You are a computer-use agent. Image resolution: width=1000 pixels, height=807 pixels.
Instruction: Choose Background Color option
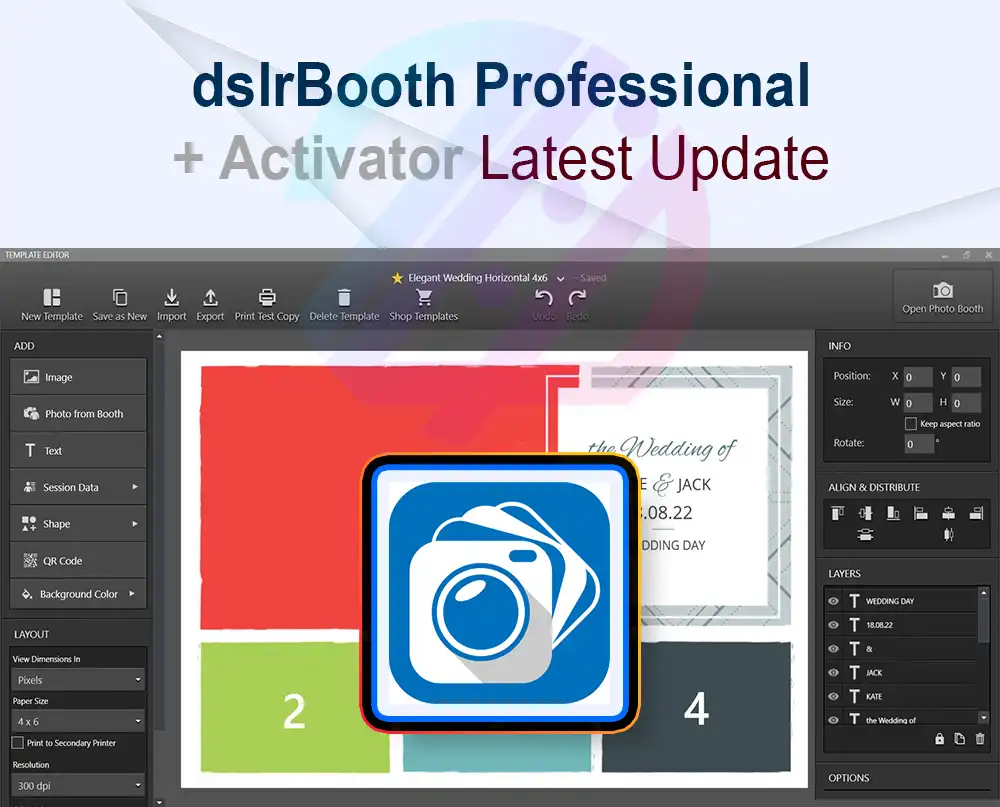[78, 594]
